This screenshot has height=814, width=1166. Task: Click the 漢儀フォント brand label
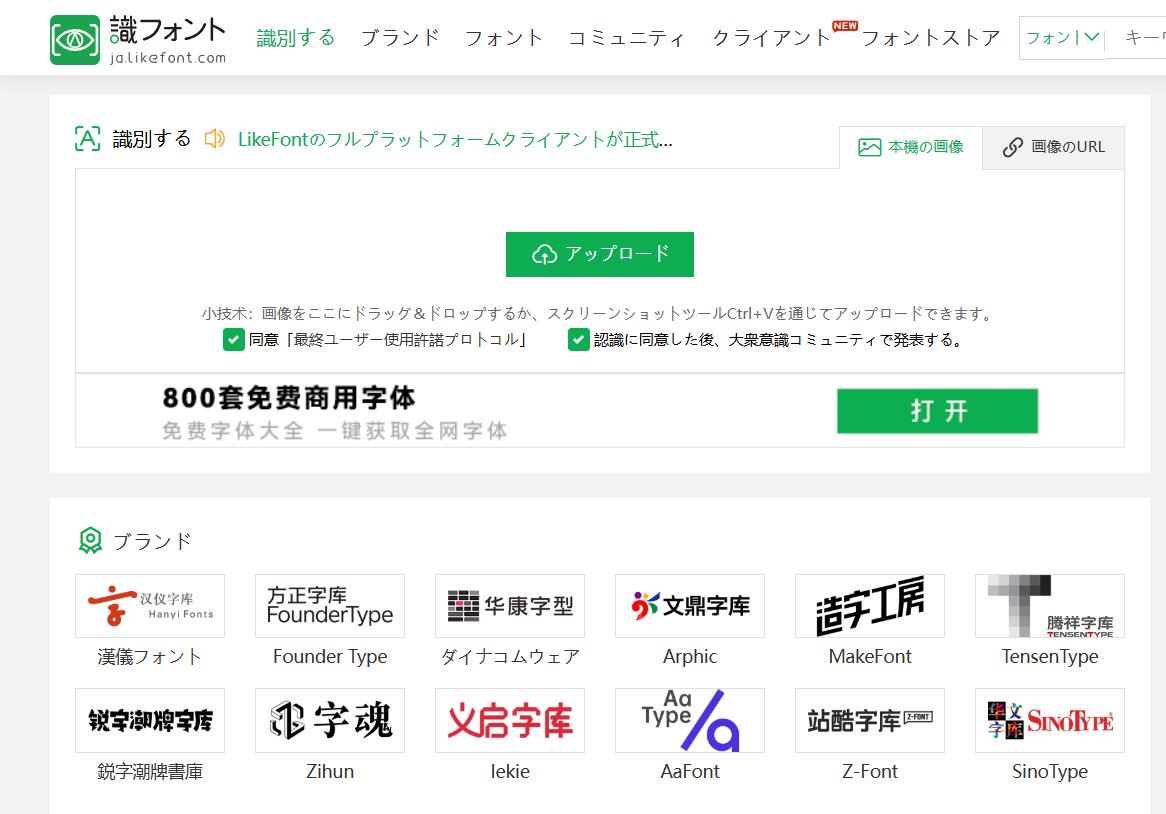pyautogui.click(x=150, y=656)
